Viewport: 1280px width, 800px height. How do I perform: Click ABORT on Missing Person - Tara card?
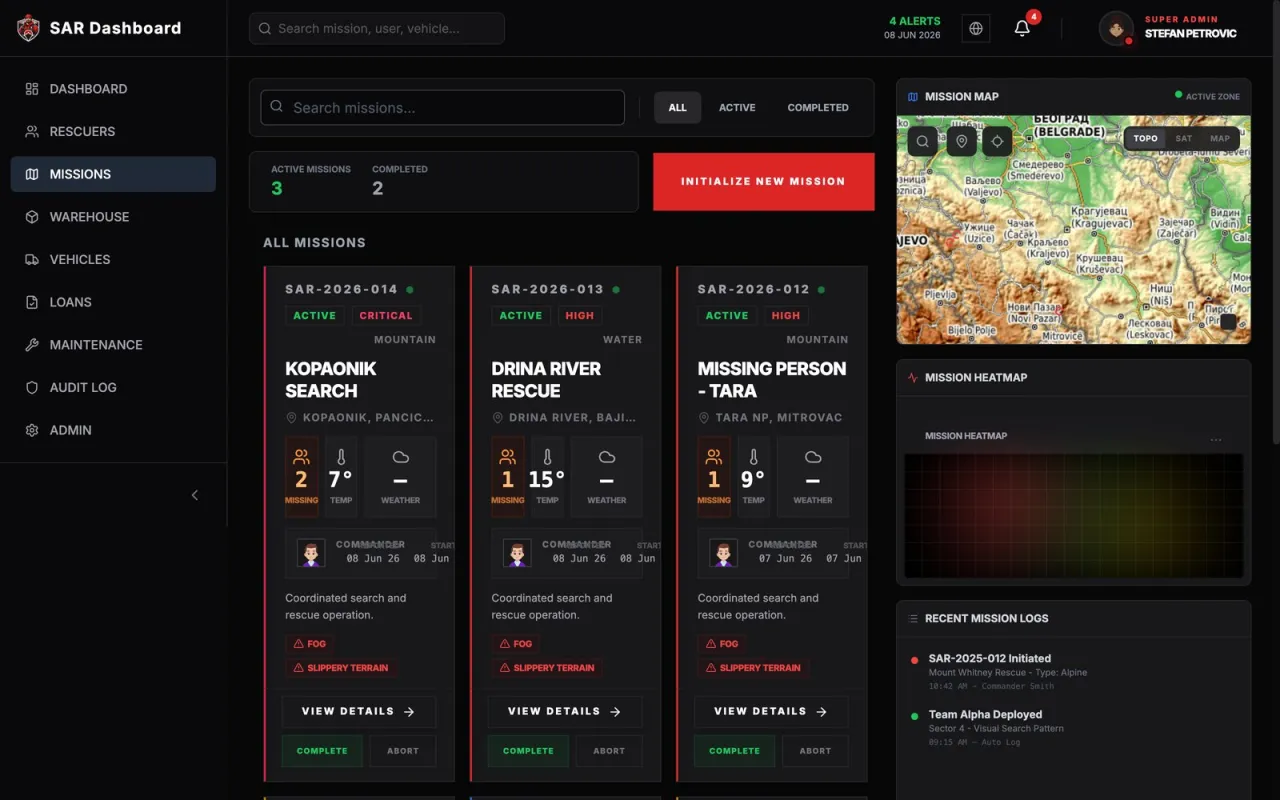[x=815, y=751]
